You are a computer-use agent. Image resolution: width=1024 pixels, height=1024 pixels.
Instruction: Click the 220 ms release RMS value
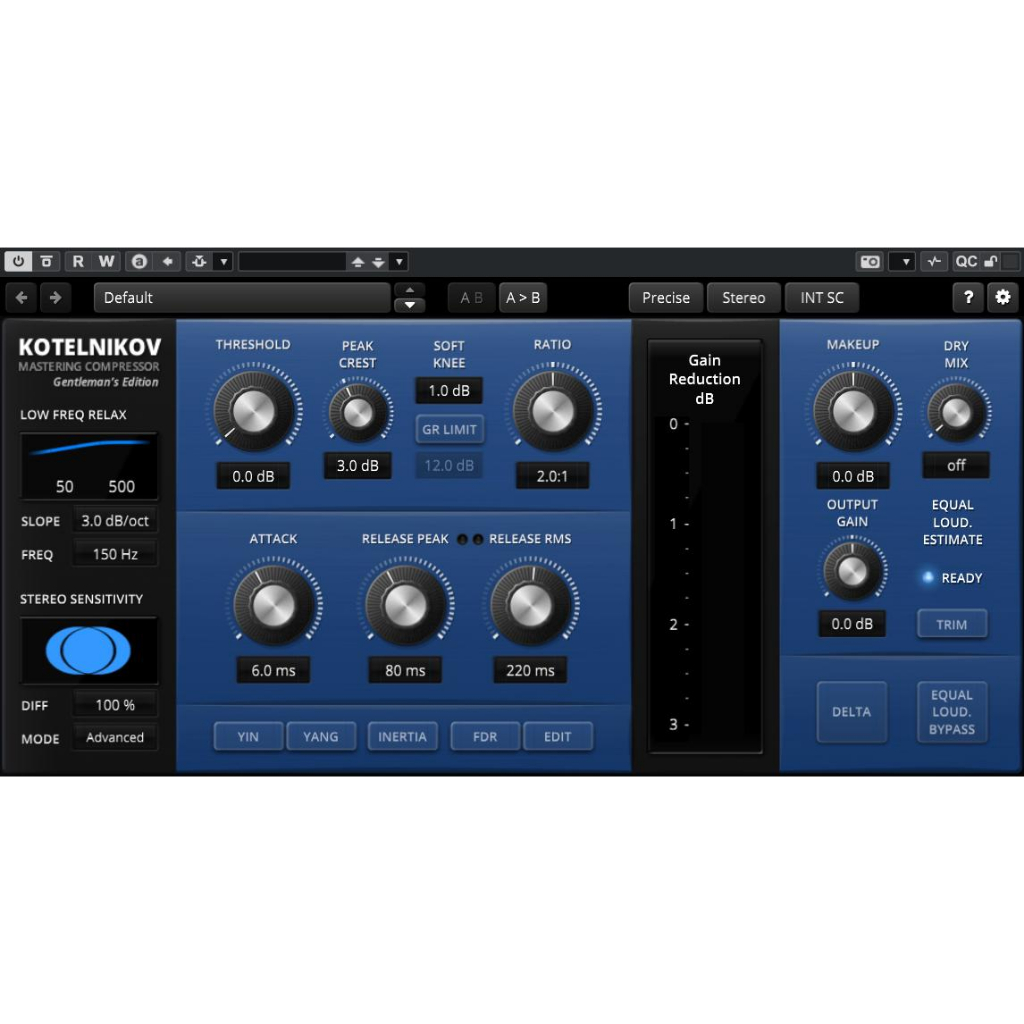click(530, 670)
